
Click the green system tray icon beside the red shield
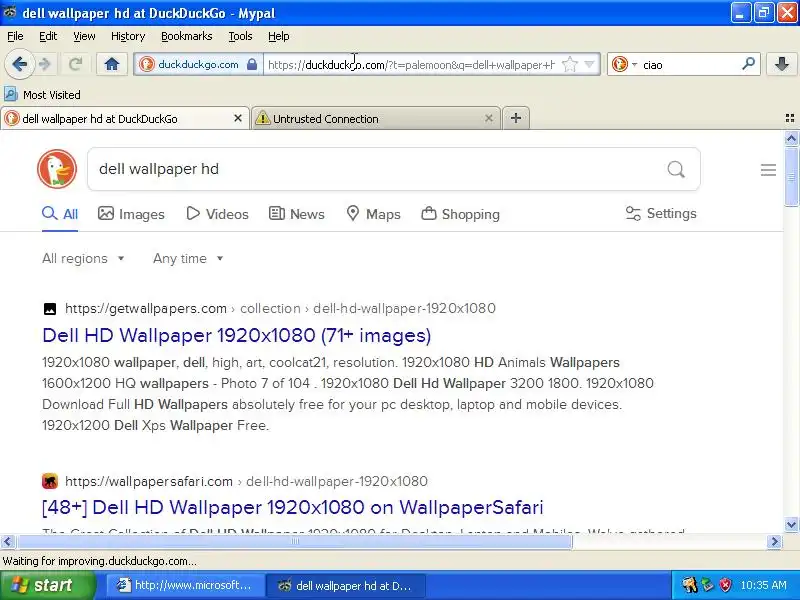click(708, 585)
